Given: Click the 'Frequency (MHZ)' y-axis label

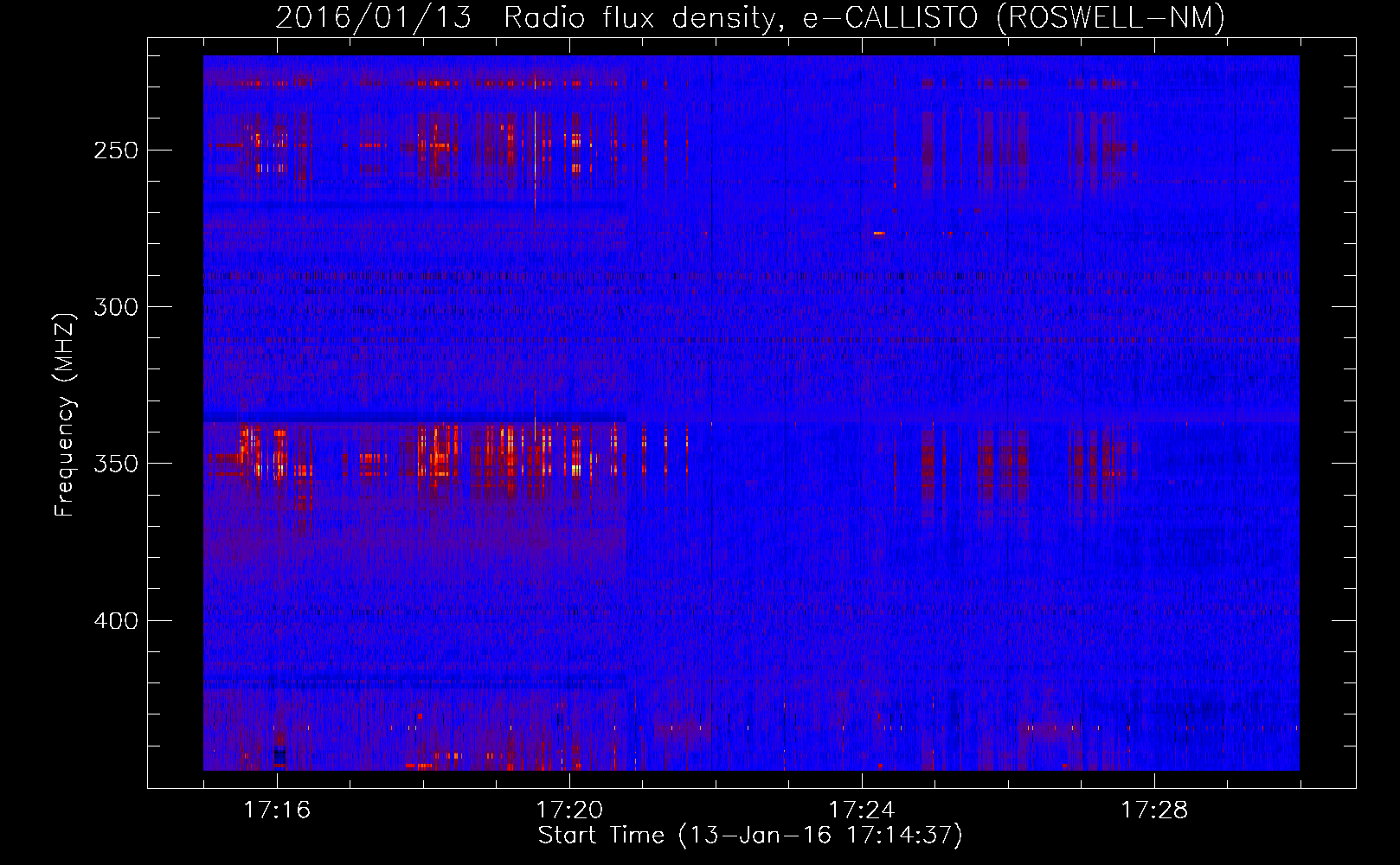Looking at the screenshot, I should pyautogui.click(x=65, y=414).
